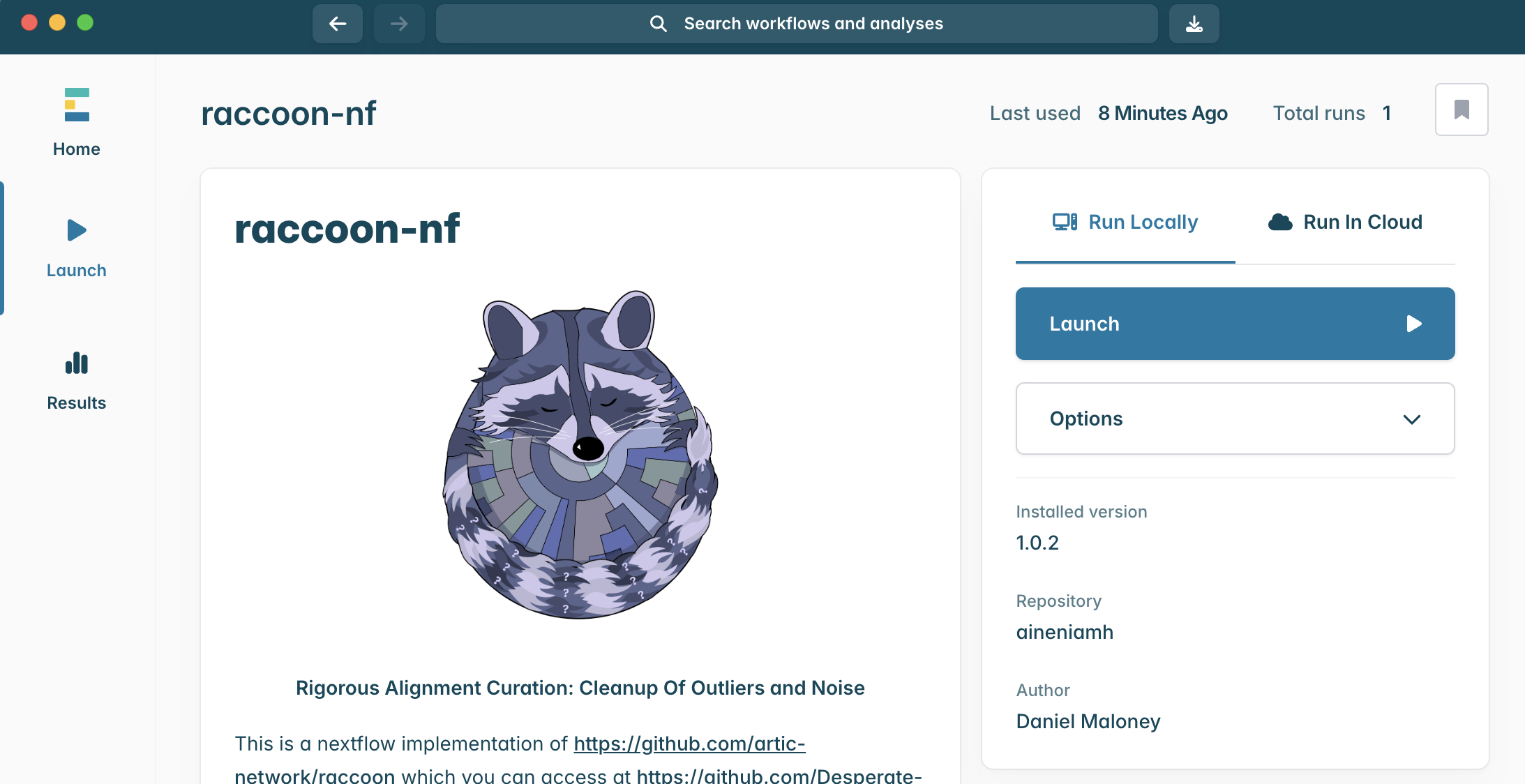Click the magnifier search icon

pos(658,24)
